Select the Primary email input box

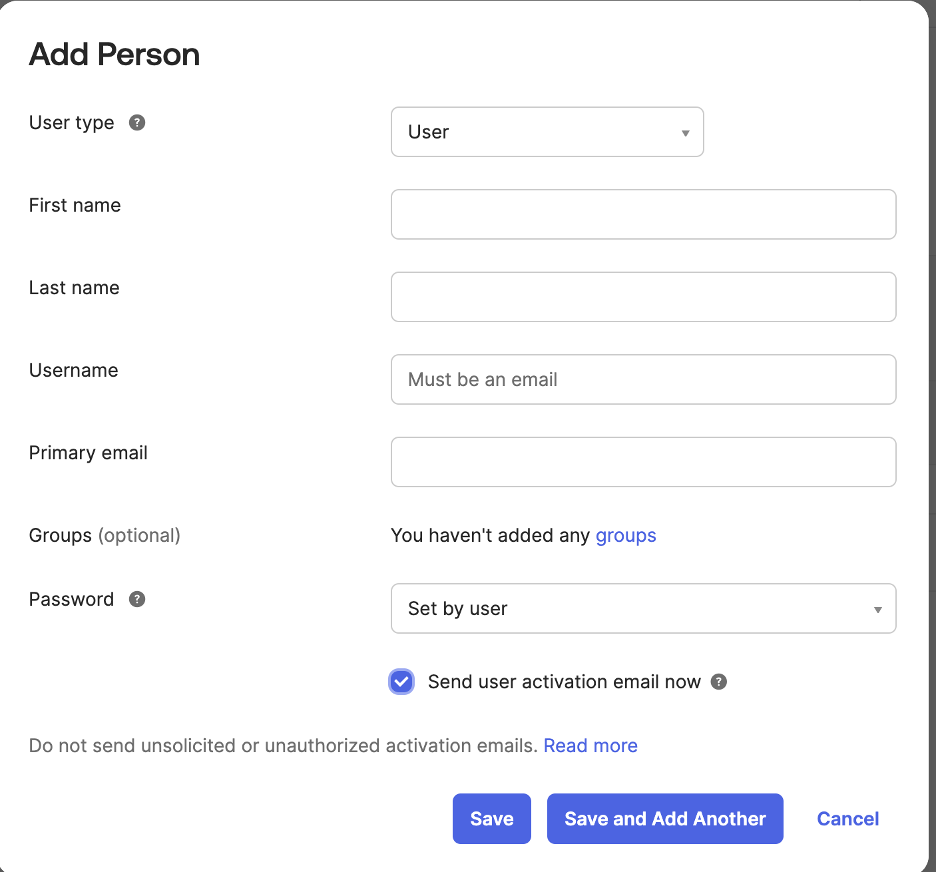(x=643, y=461)
